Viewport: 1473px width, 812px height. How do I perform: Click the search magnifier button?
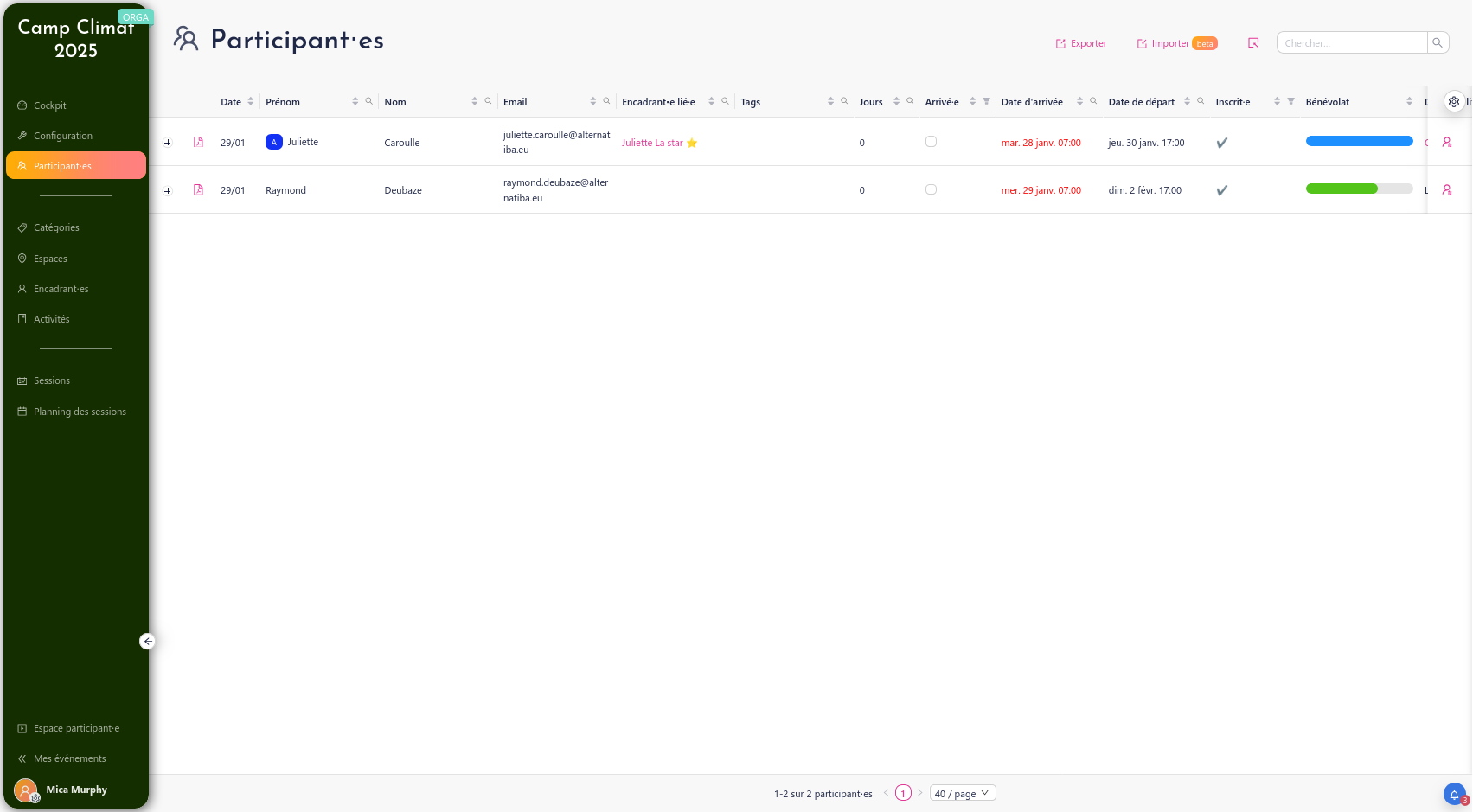(x=1438, y=42)
